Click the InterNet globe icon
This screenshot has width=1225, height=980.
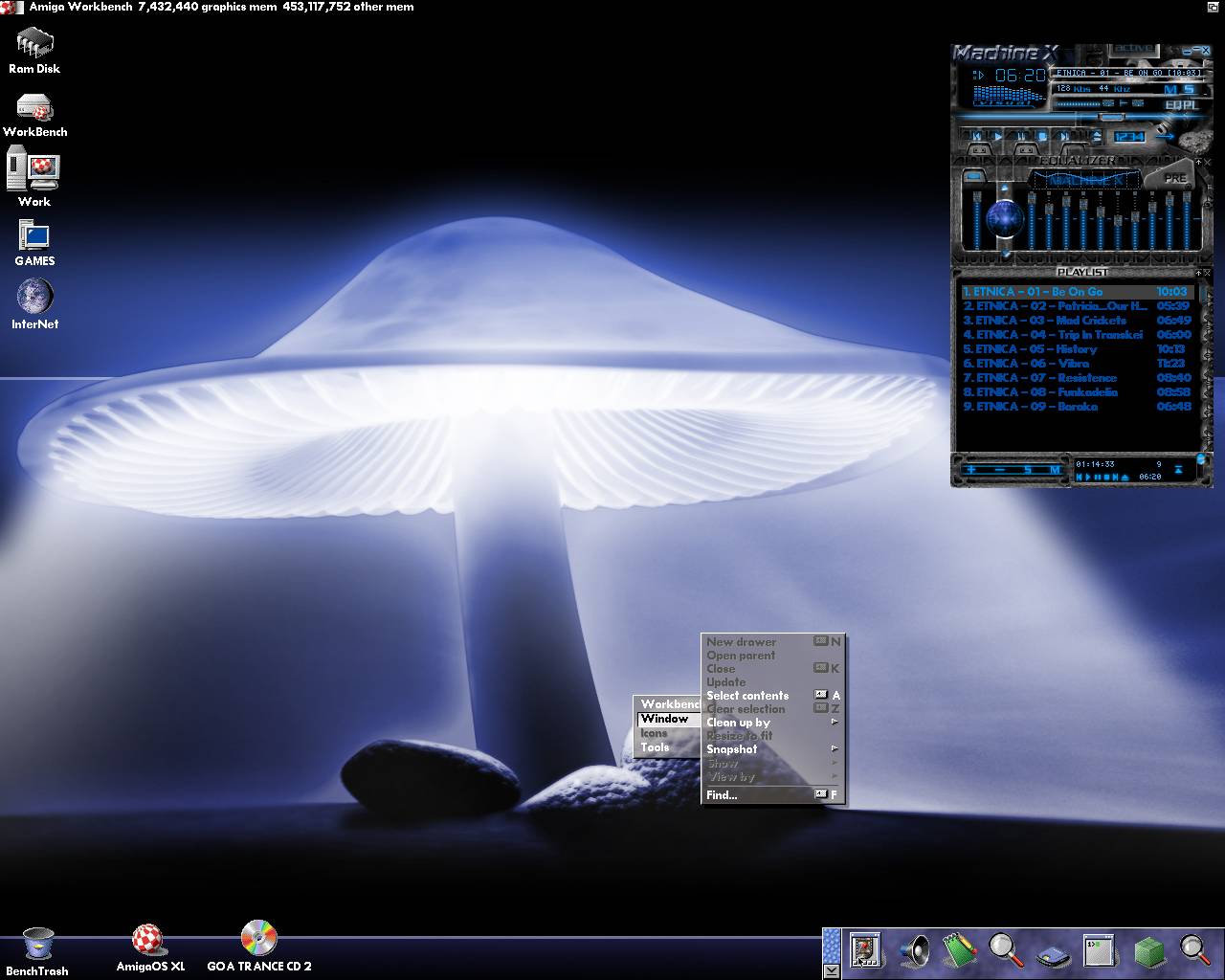coord(34,297)
